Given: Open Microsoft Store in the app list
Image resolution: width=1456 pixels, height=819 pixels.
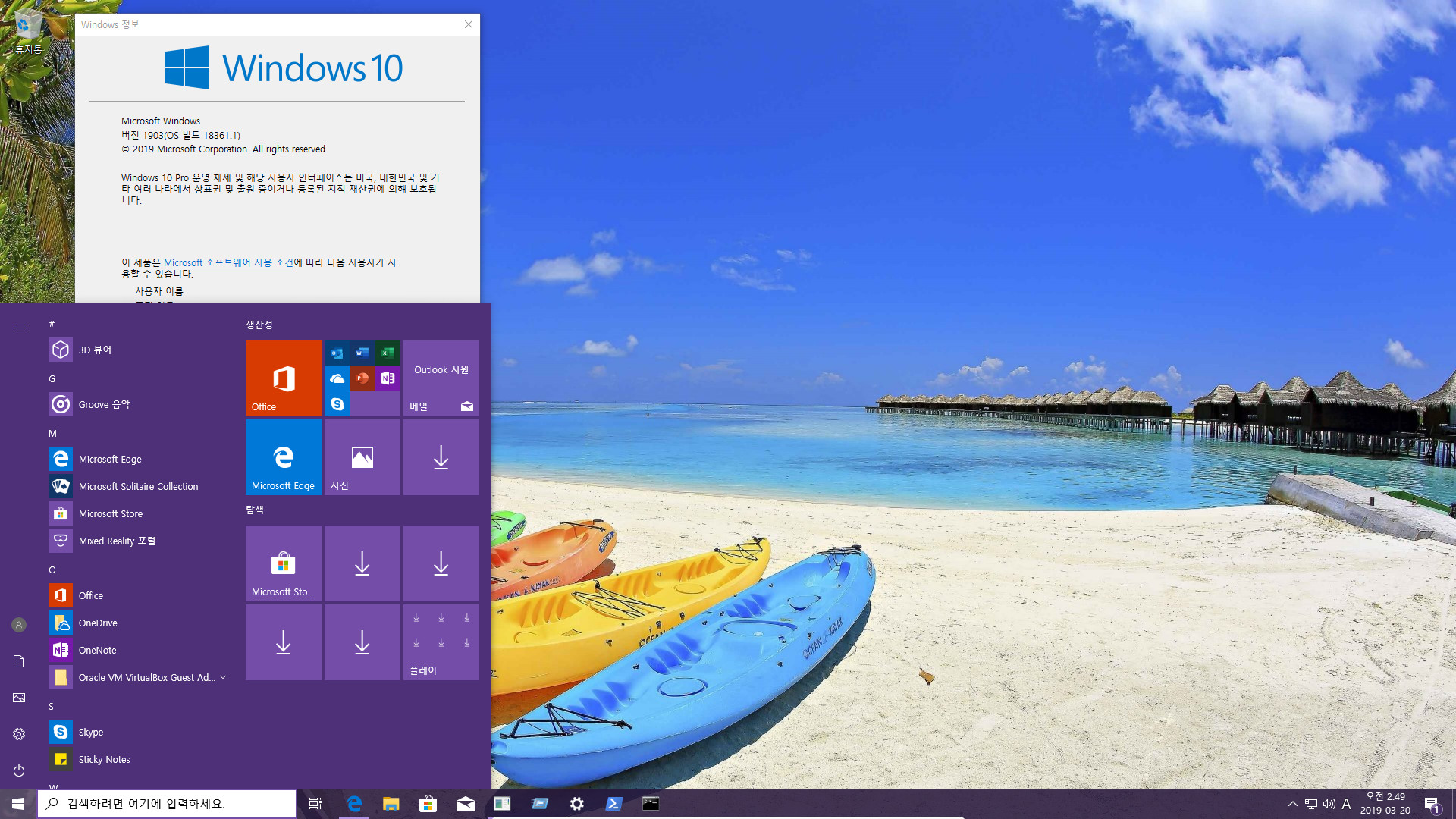Looking at the screenshot, I should pyautogui.click(x=136, y=513).
